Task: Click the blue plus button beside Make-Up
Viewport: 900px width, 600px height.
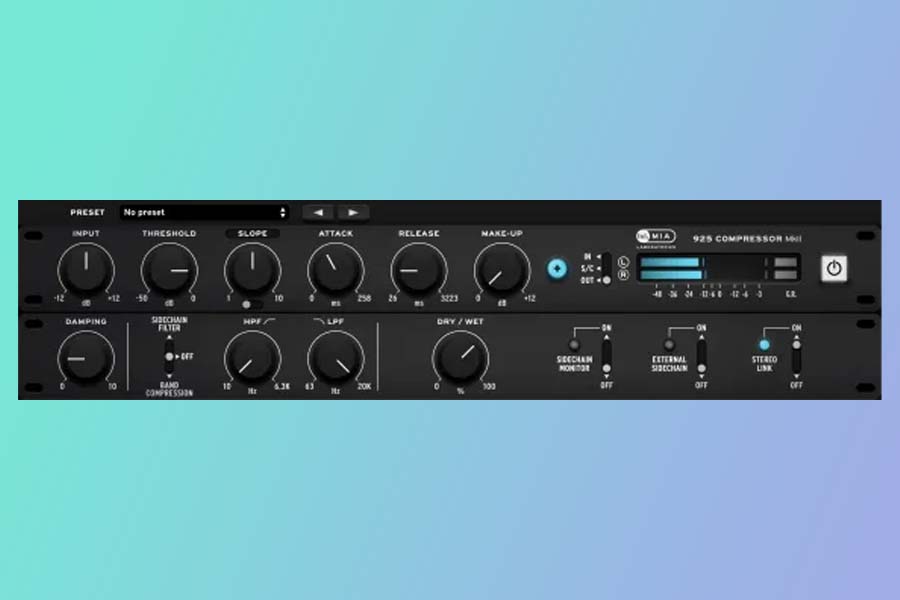Action: click(x=557, y=268)
